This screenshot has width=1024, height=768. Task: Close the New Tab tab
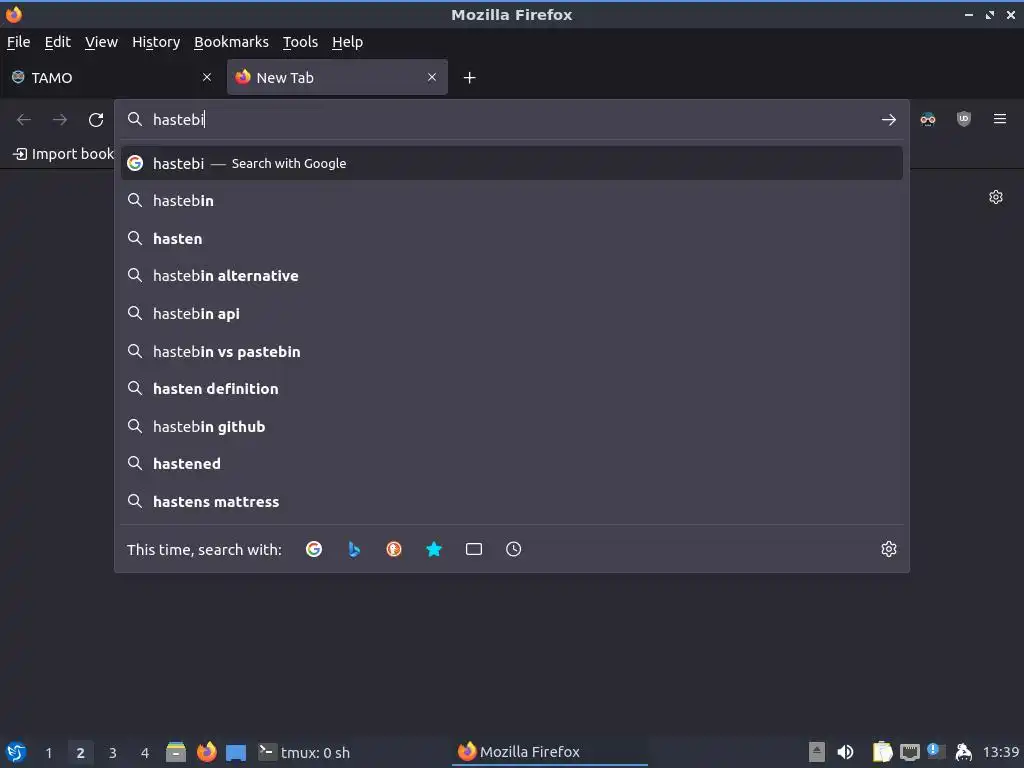click(432, 77)
